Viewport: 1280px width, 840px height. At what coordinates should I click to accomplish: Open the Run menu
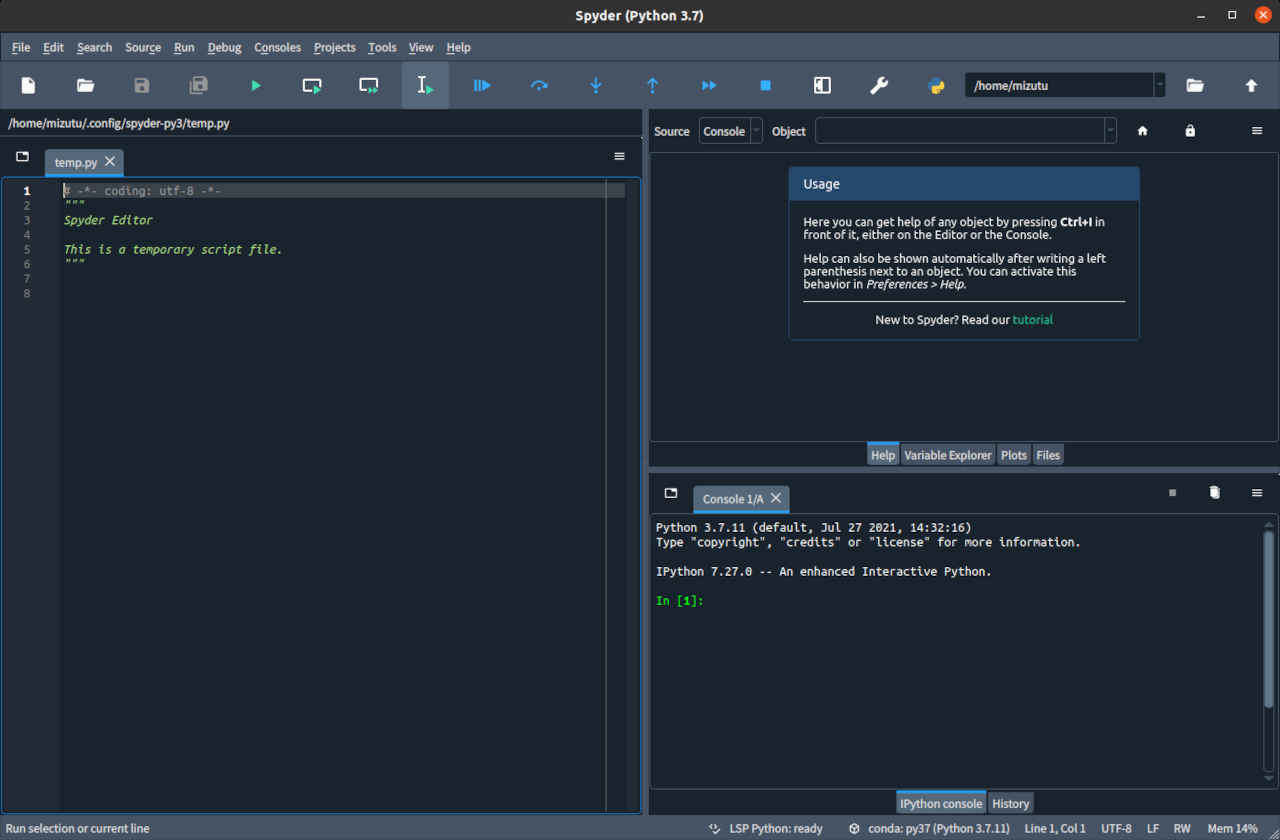(x=184, y=47)
